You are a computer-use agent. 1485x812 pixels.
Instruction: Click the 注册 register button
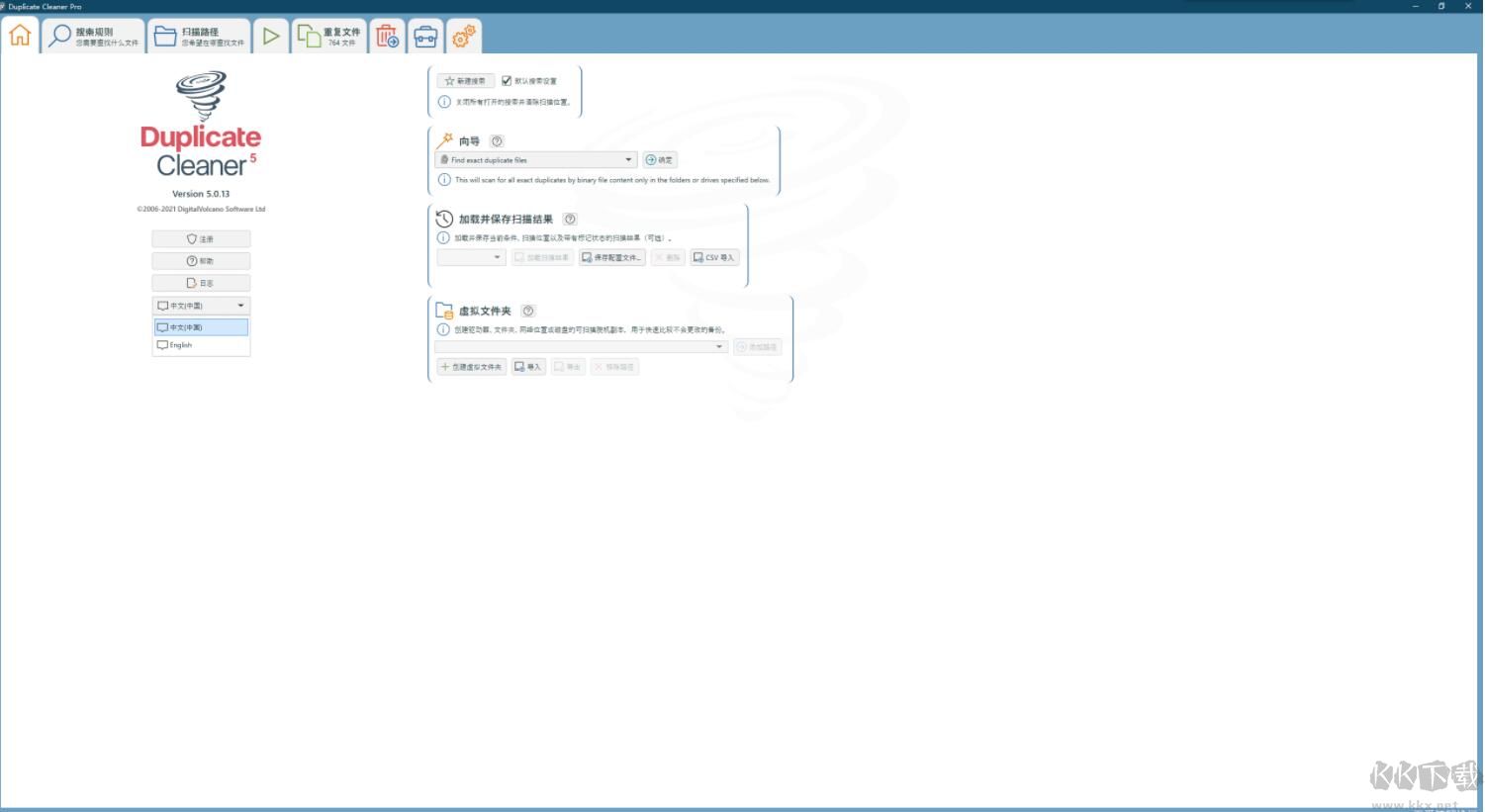201,238
